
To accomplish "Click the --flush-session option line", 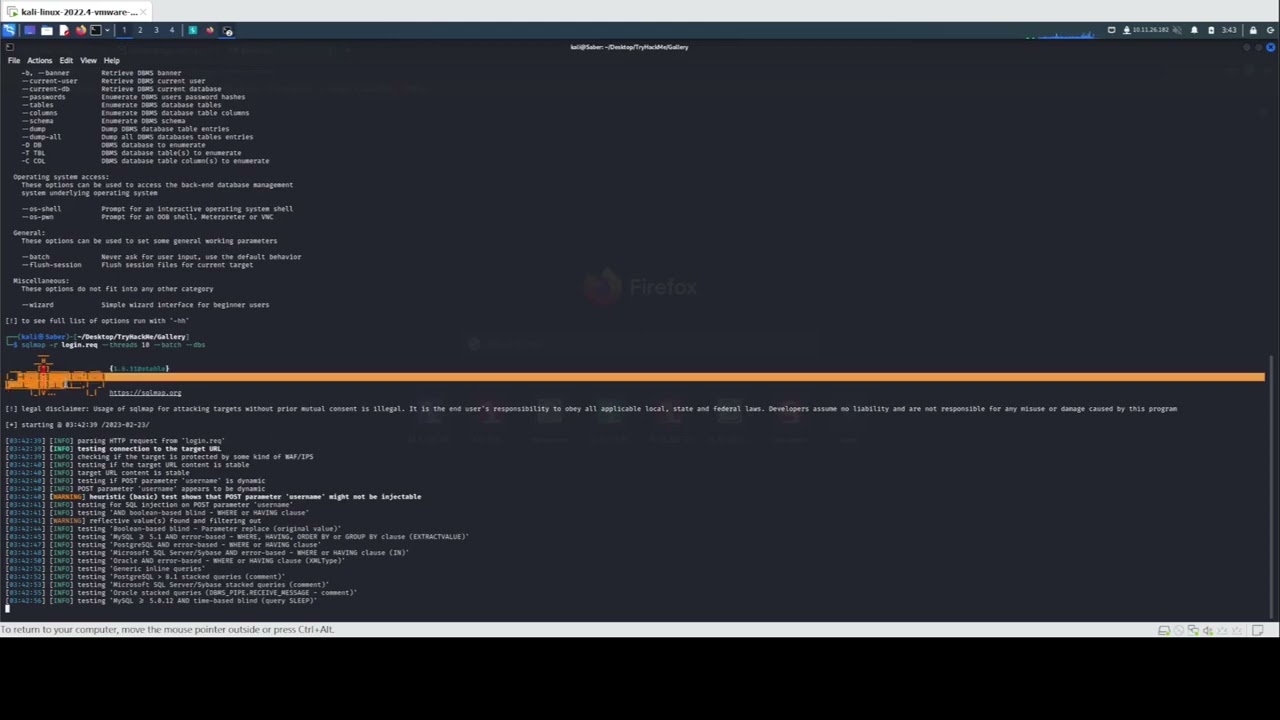I will coord(137,265).
